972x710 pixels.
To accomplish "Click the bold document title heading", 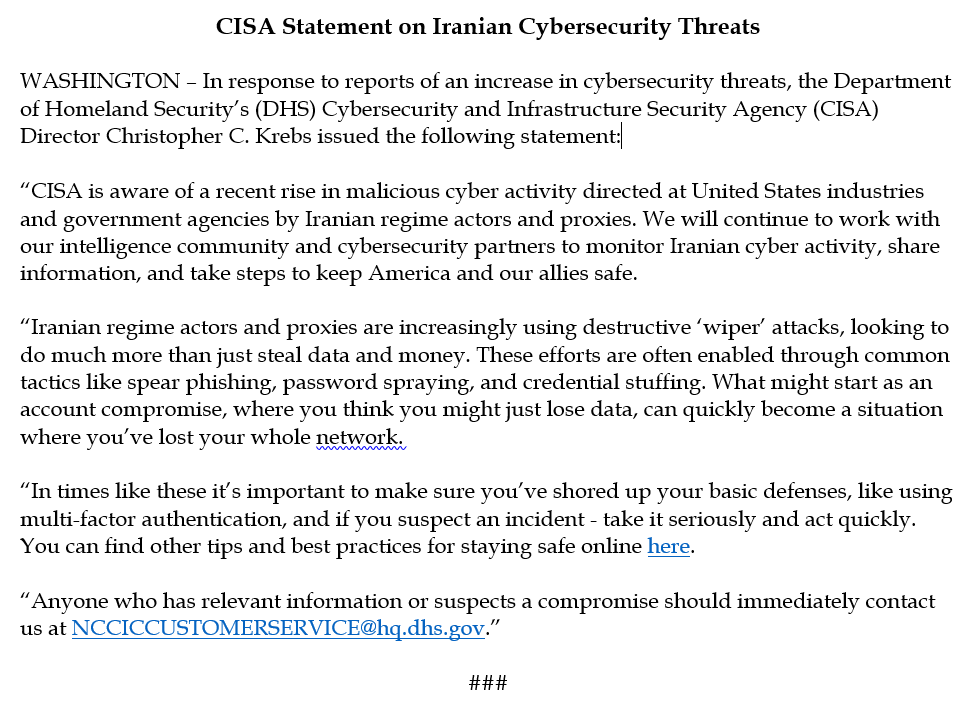I will coord(488,27).
